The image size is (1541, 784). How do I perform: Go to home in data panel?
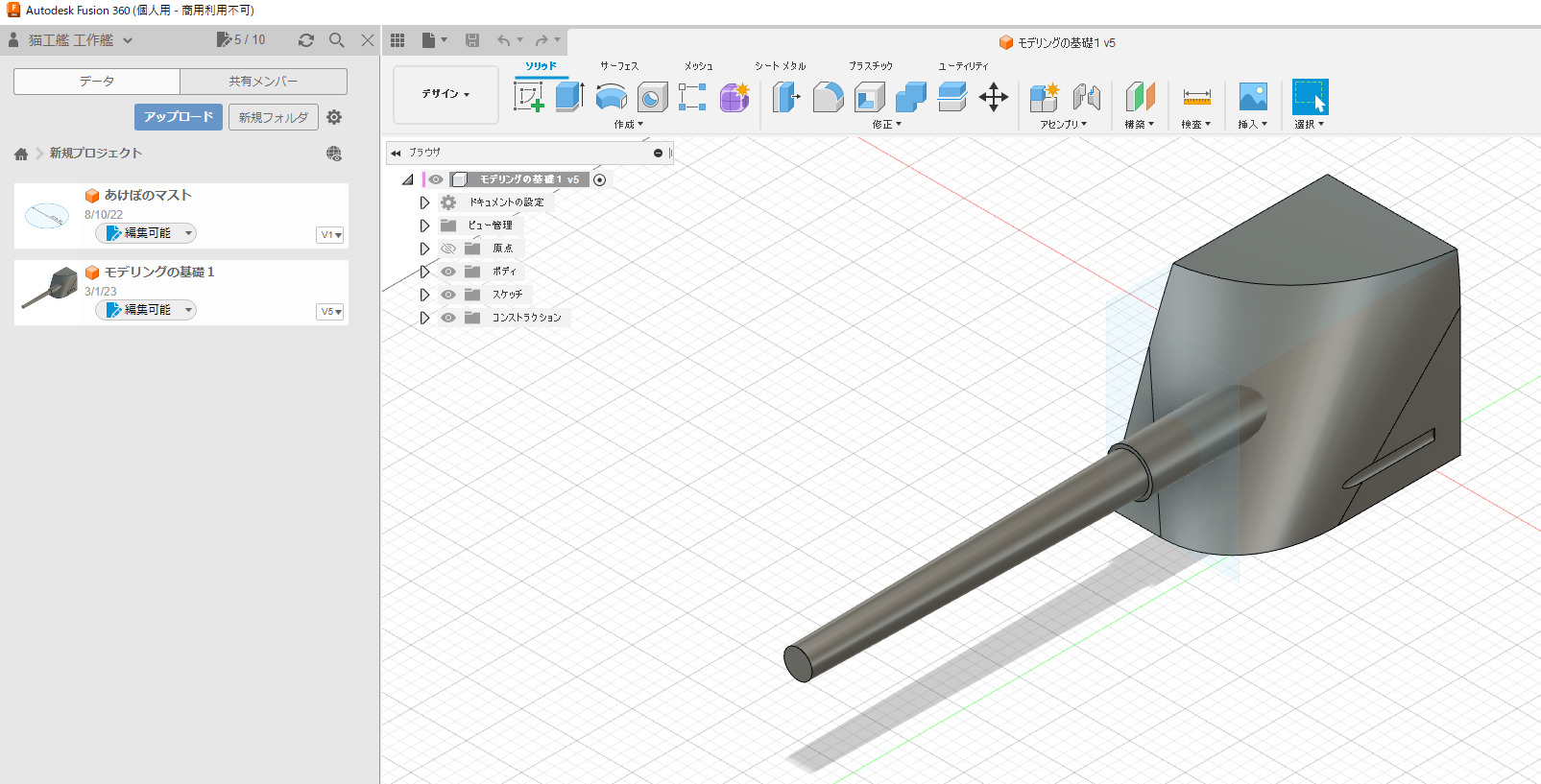pos(21,154)
